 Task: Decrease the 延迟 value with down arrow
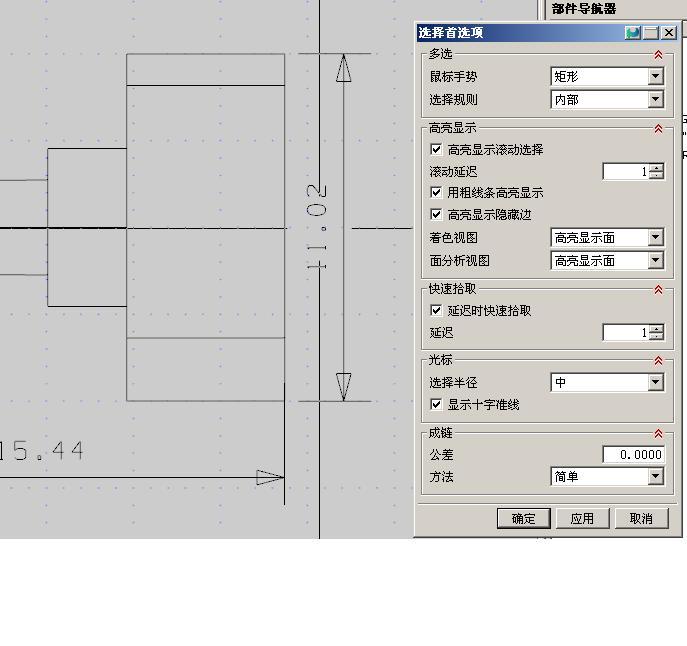[656, 336]
